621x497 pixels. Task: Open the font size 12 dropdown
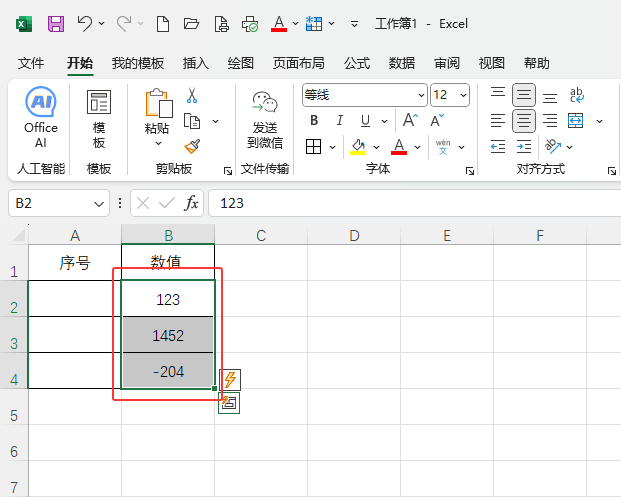tap(463, 95)
